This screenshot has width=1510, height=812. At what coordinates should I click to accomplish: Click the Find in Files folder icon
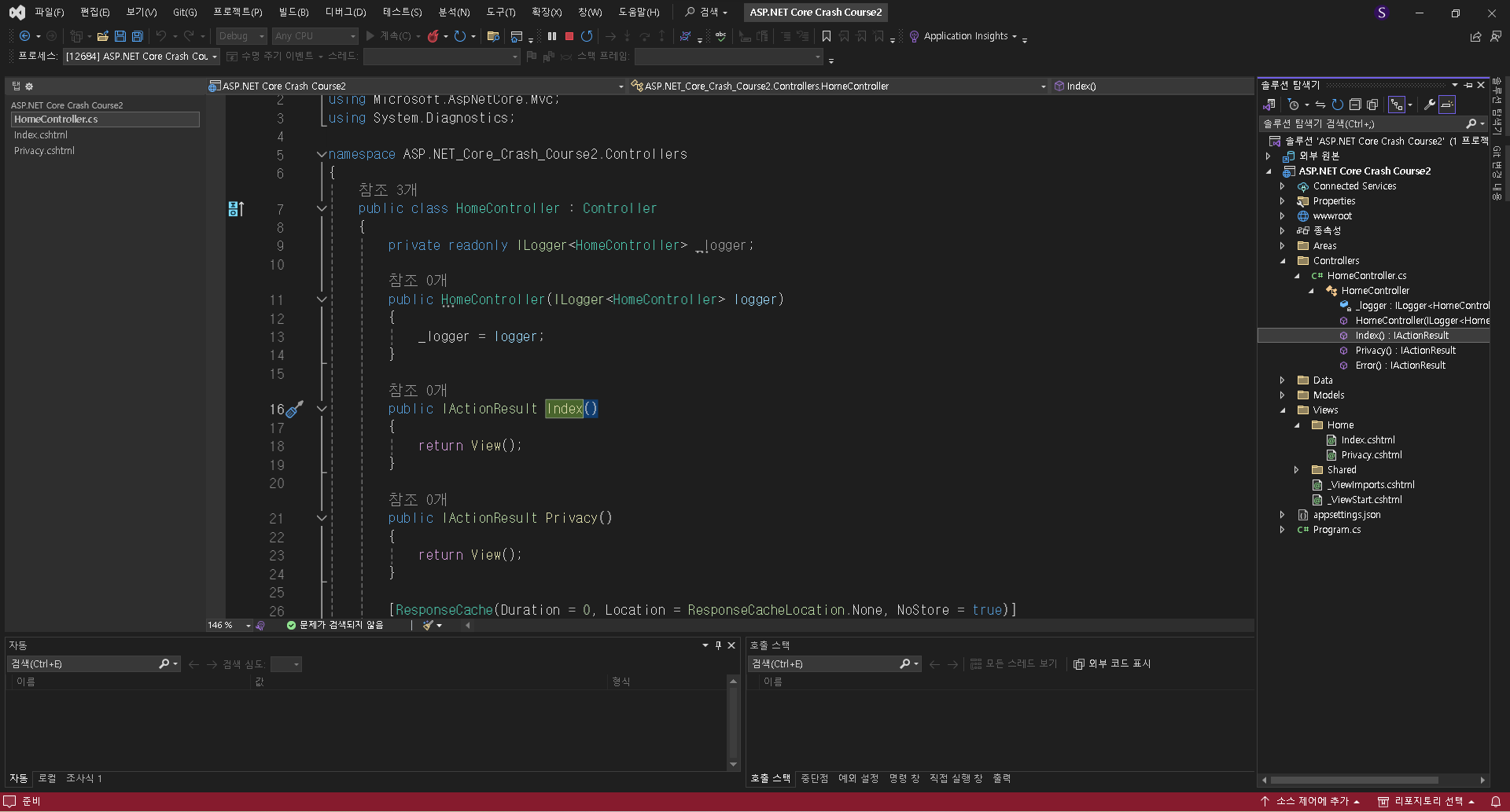click(493, 36)
